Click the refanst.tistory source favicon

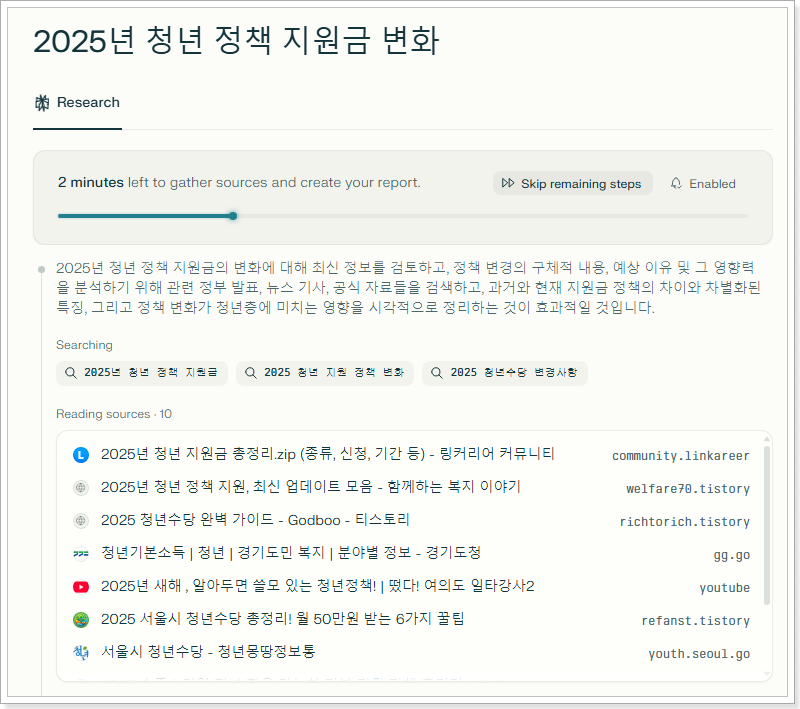tap(81, 620)
